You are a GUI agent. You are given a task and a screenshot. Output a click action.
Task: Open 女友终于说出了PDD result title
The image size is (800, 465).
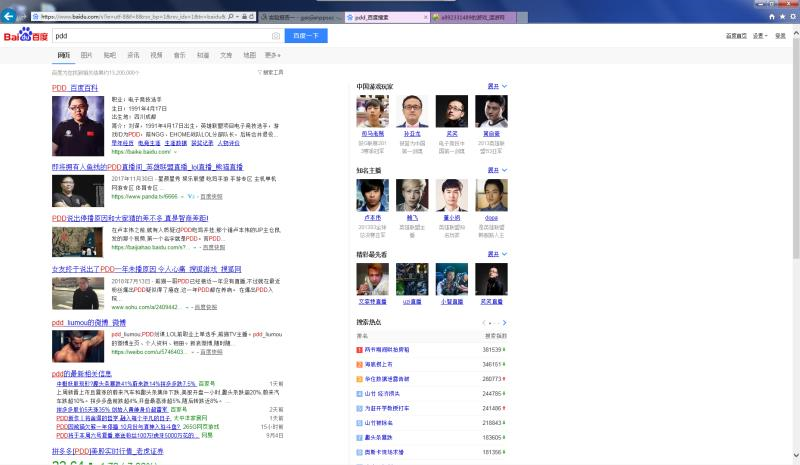[146, 269]
